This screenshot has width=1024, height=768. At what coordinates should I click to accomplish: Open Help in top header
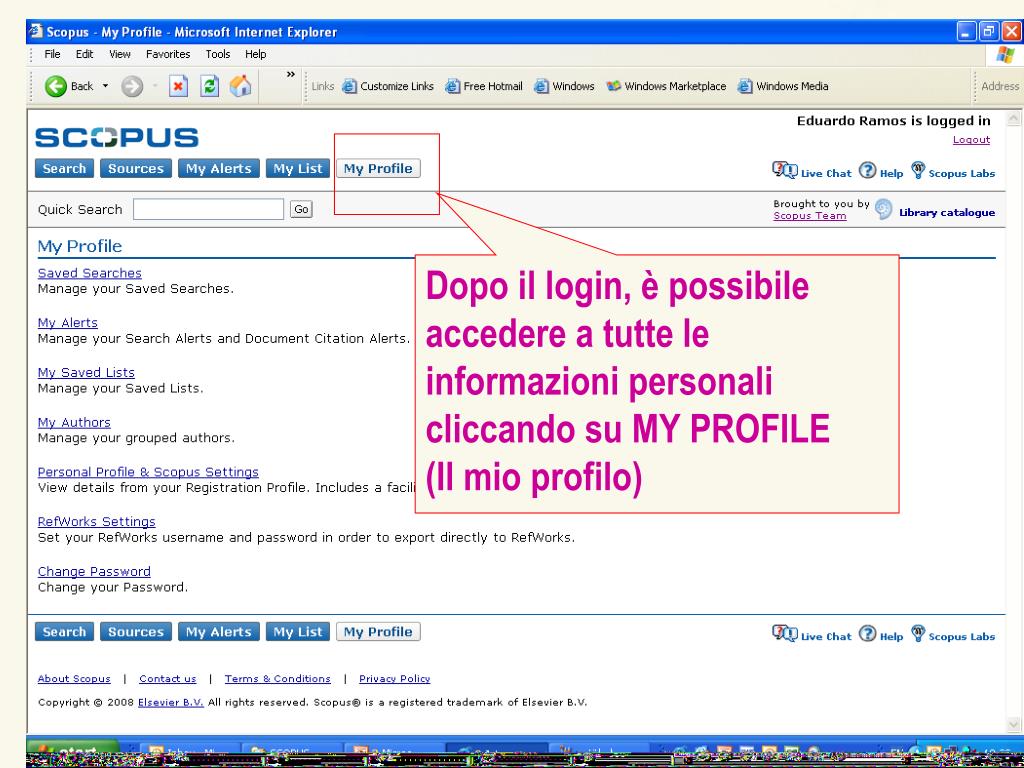[880, 173]
